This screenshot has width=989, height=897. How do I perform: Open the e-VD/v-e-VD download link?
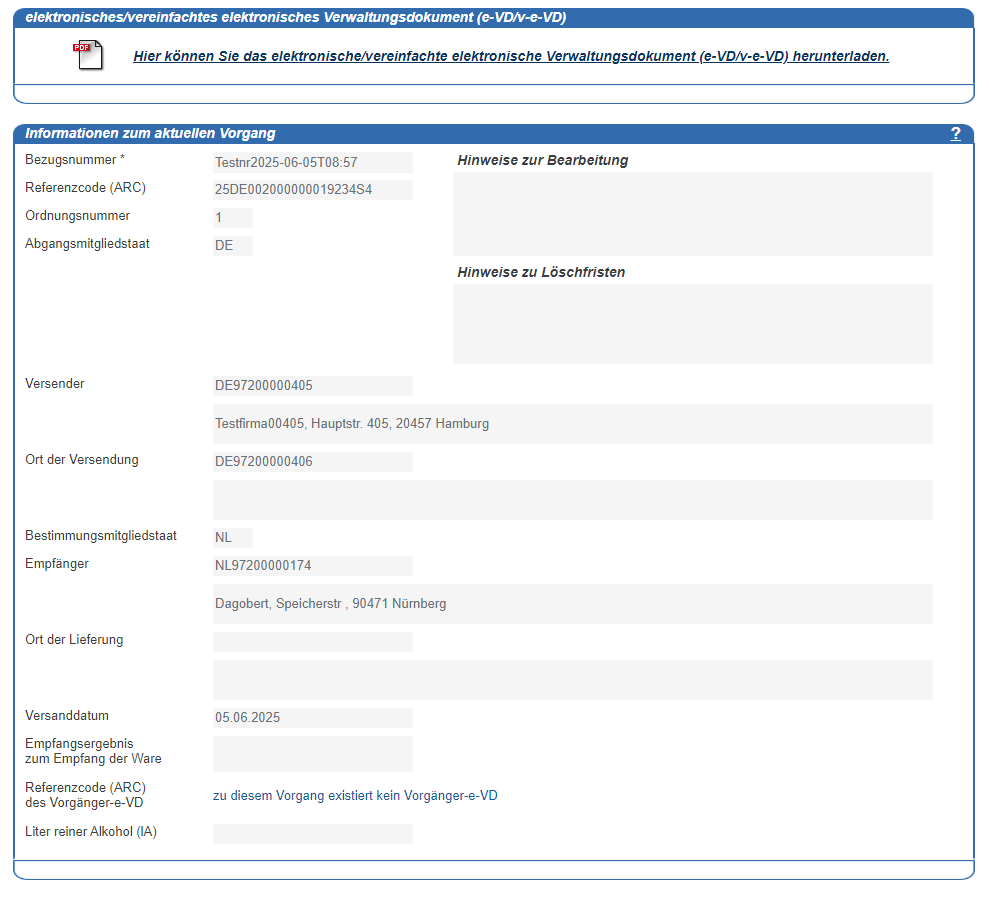point(511,56)
